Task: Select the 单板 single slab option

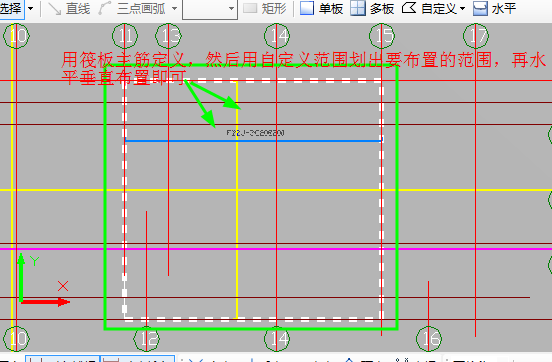Action: (x=321, y=8)
